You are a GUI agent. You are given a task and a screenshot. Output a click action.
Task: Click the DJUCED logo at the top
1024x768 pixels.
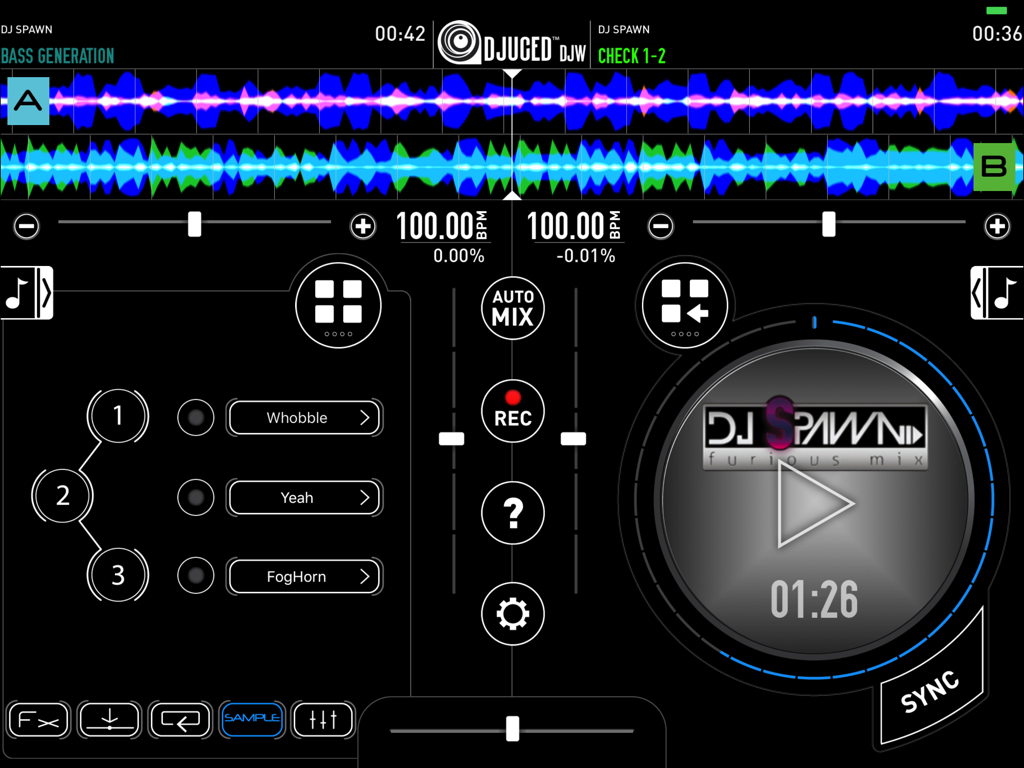512,42
